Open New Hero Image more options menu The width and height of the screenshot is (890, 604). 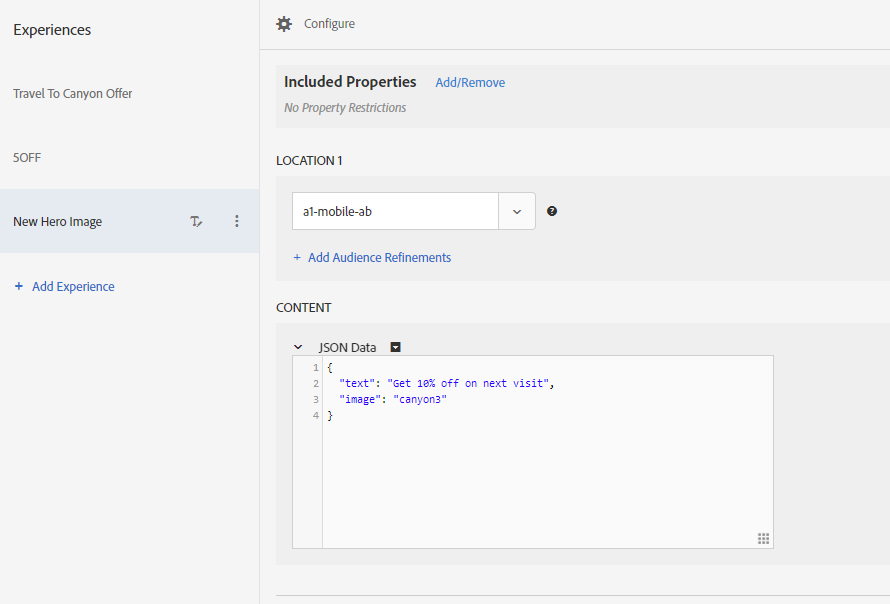point(237,221)
